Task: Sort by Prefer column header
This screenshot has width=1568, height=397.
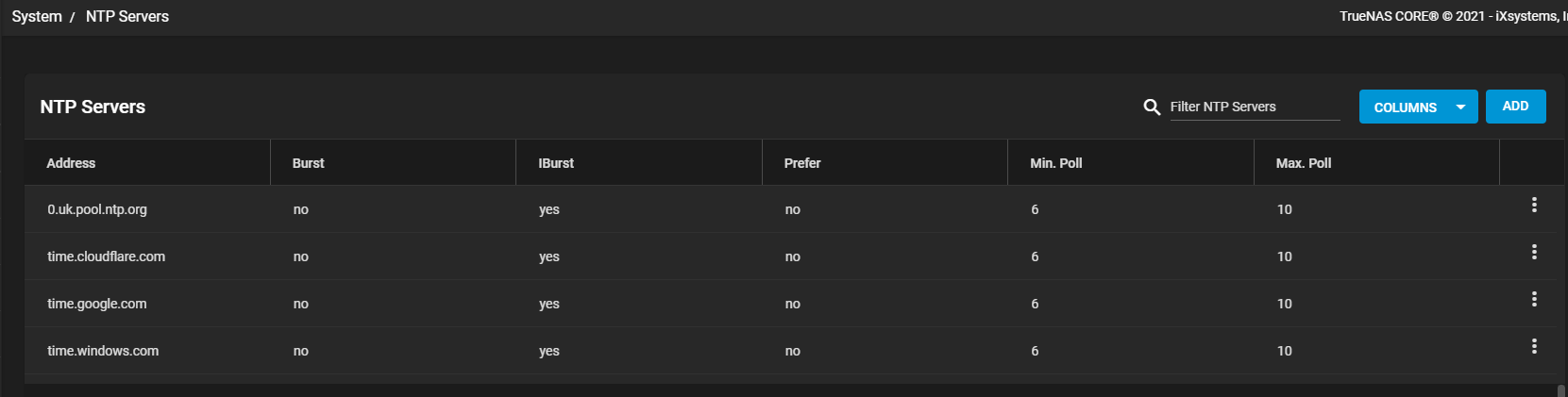Action: [x=802, y=163]
